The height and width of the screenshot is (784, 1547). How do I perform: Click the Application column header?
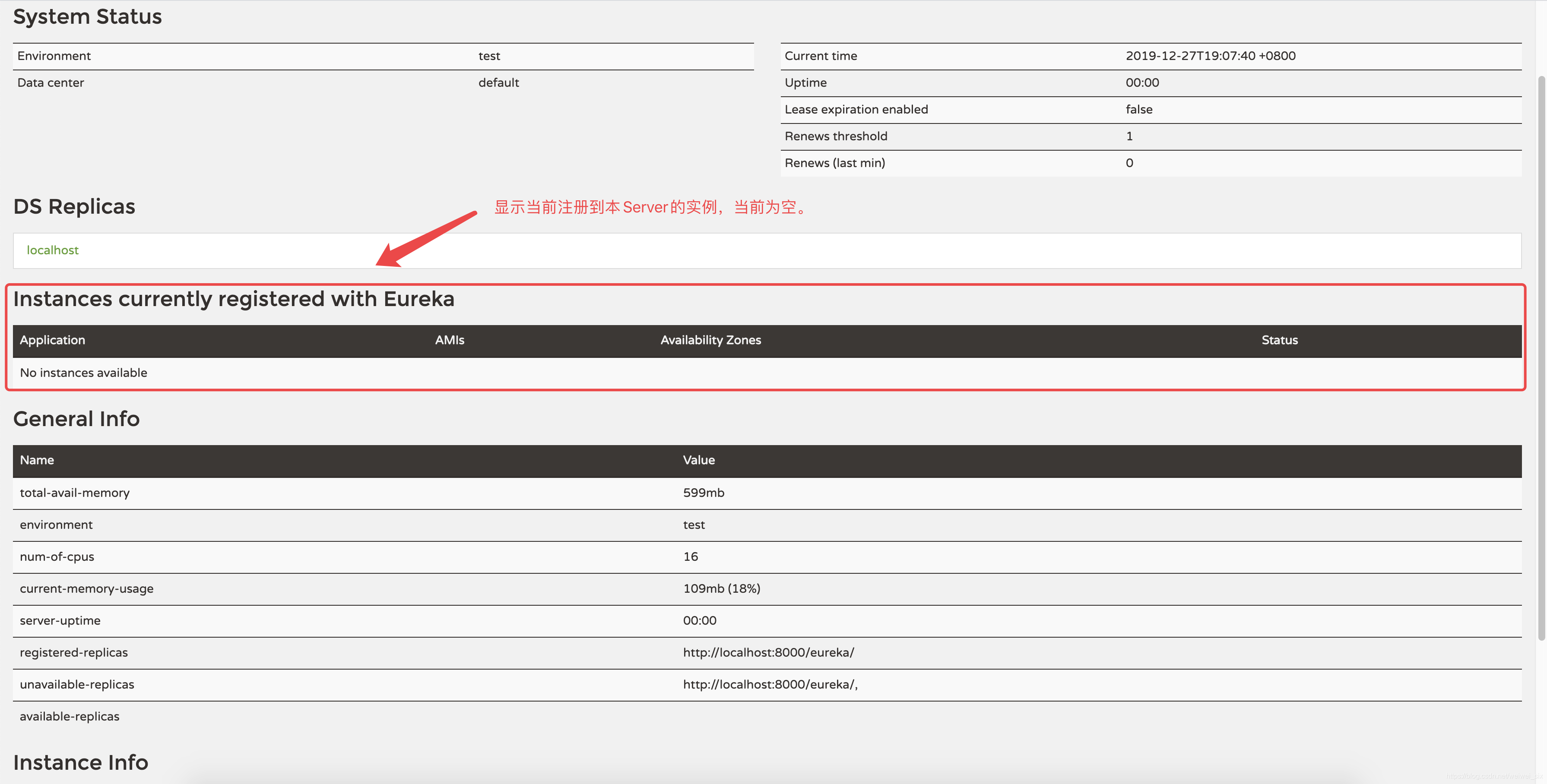pos(52,340)
